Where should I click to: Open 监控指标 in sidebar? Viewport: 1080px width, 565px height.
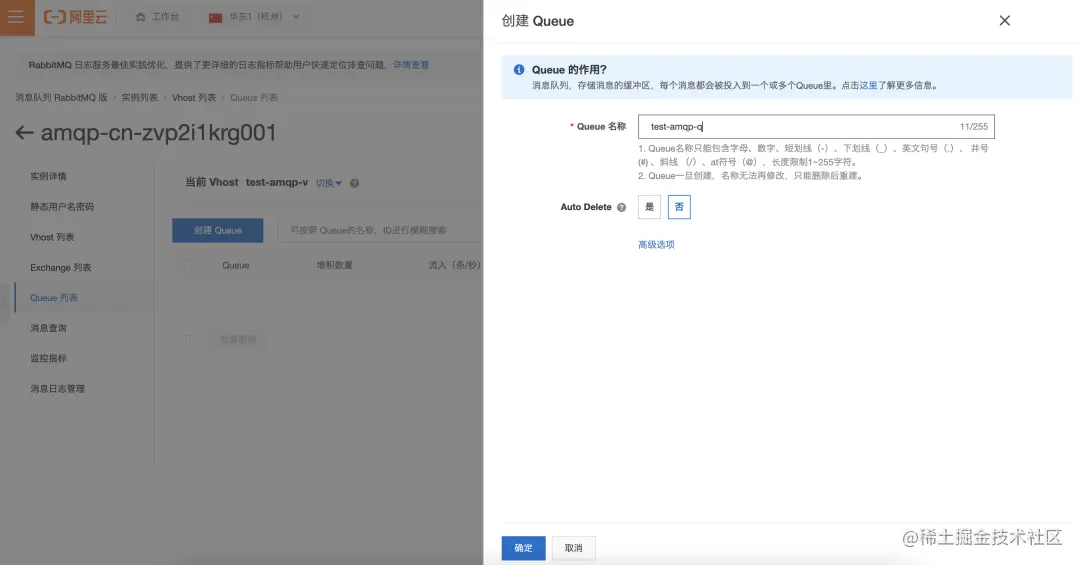click(48, 358)
